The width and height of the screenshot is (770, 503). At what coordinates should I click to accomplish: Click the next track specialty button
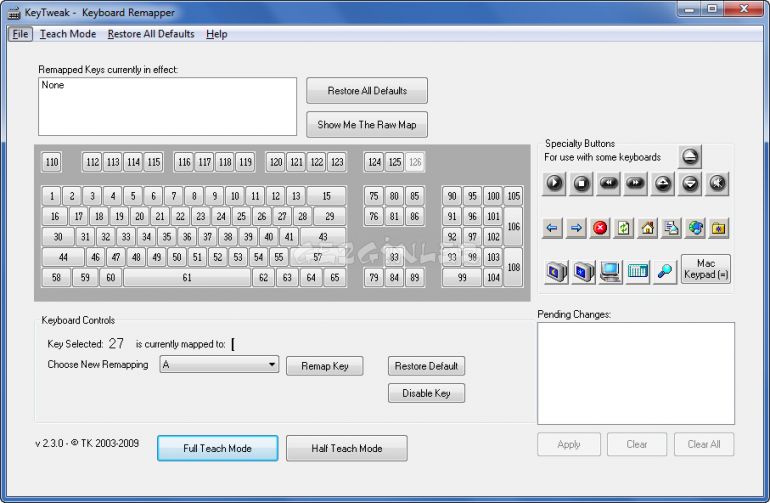click(x=635, y=184)
